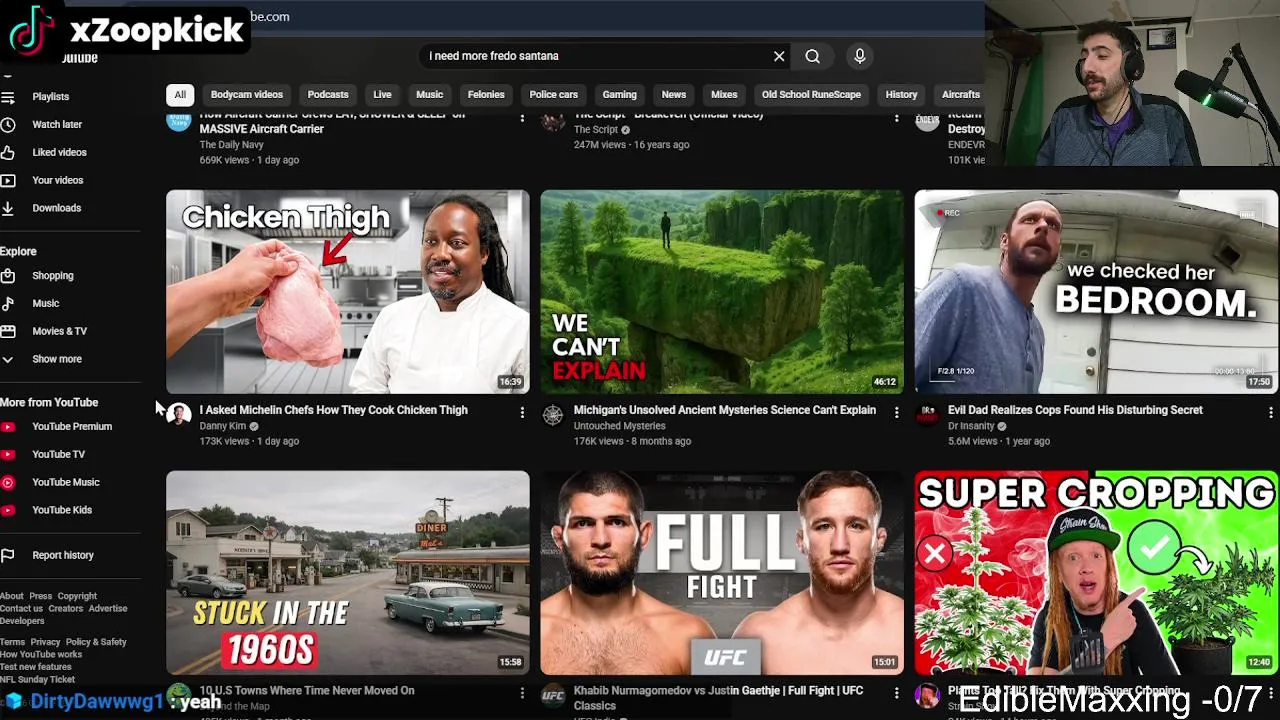Click Test new features footer link
Image resolution: width=1280 pixels, height=720 pixels.
[36, 667]
